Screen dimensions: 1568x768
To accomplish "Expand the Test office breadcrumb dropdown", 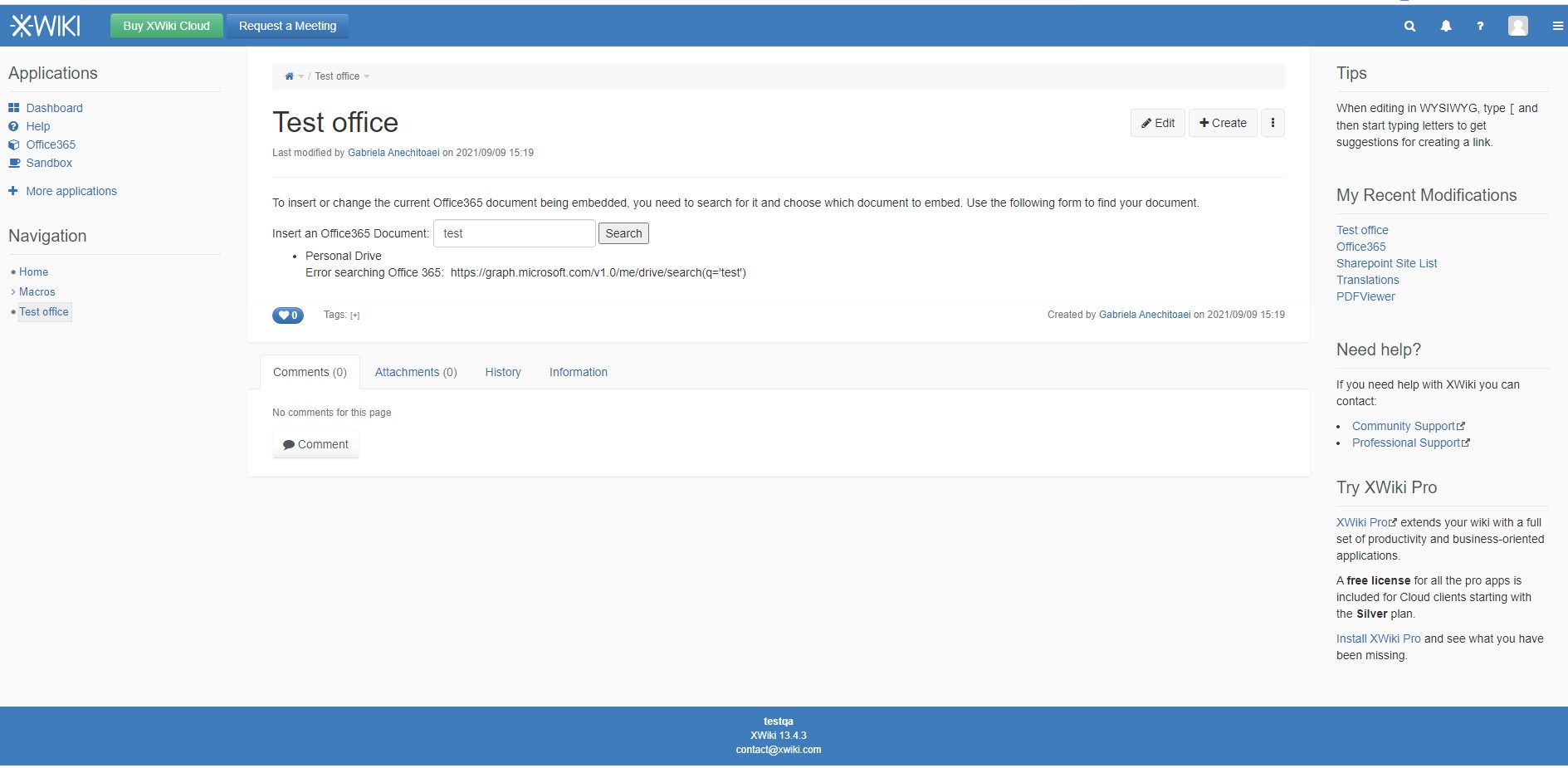I will tap(369, 76).
